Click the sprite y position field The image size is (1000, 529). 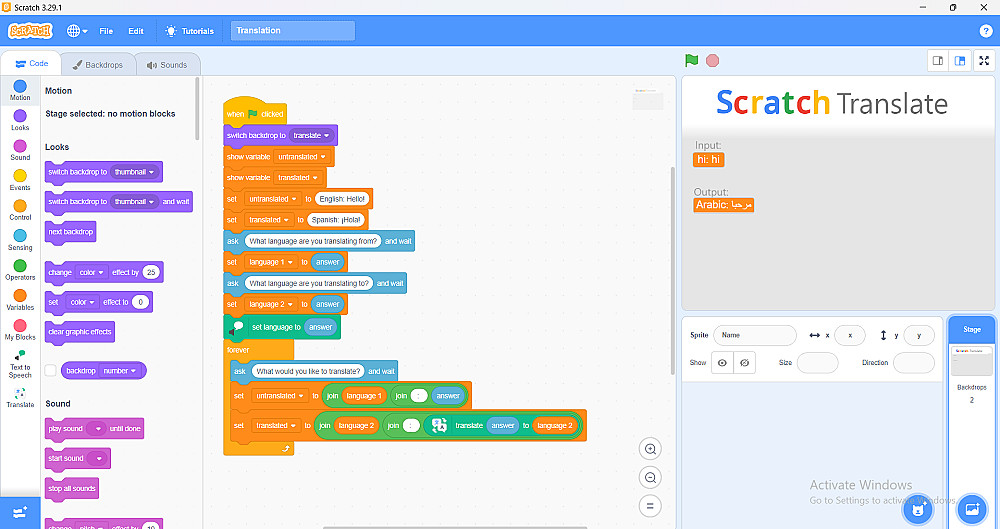point(919,335)
